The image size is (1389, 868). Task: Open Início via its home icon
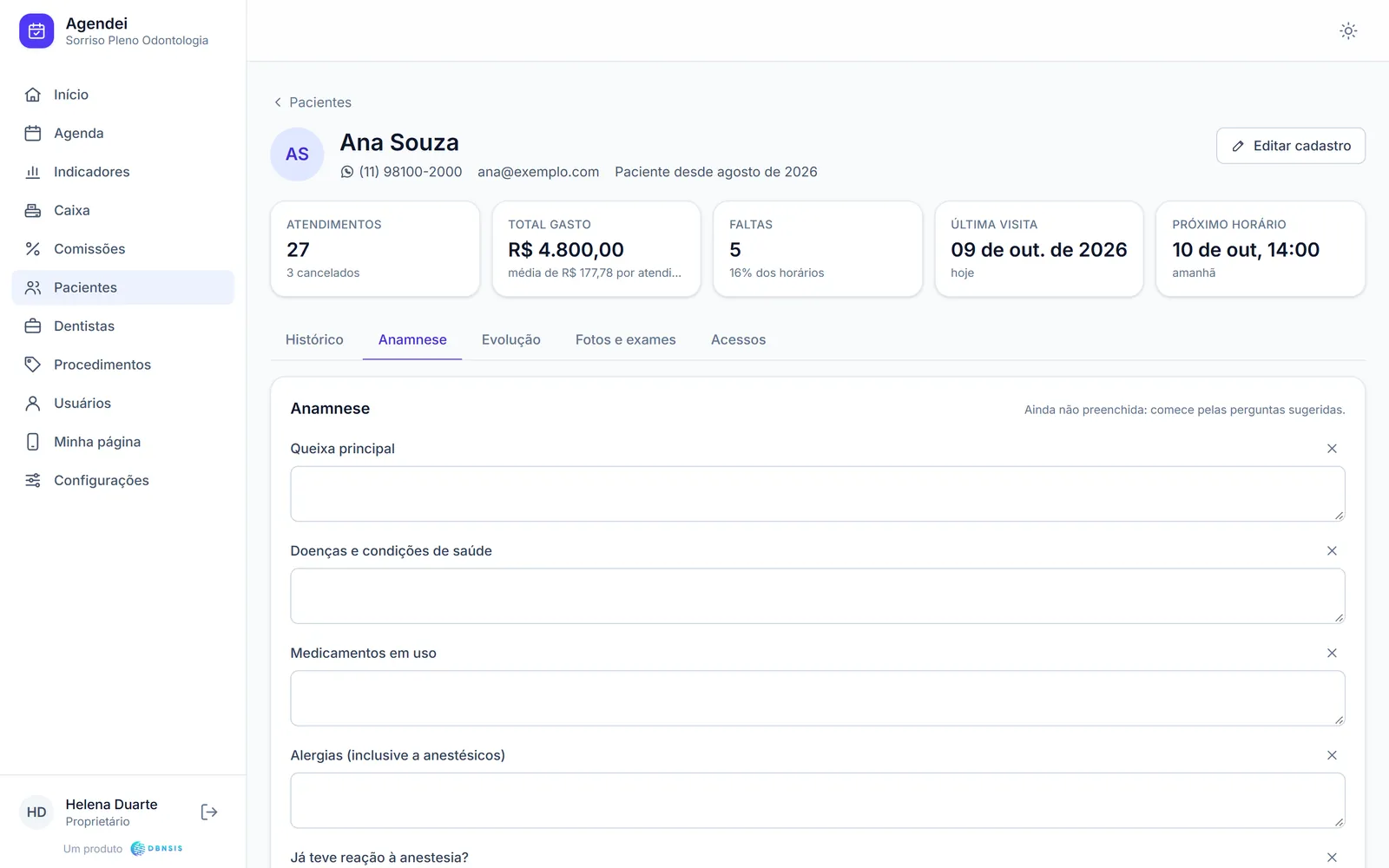click(33, 95)
